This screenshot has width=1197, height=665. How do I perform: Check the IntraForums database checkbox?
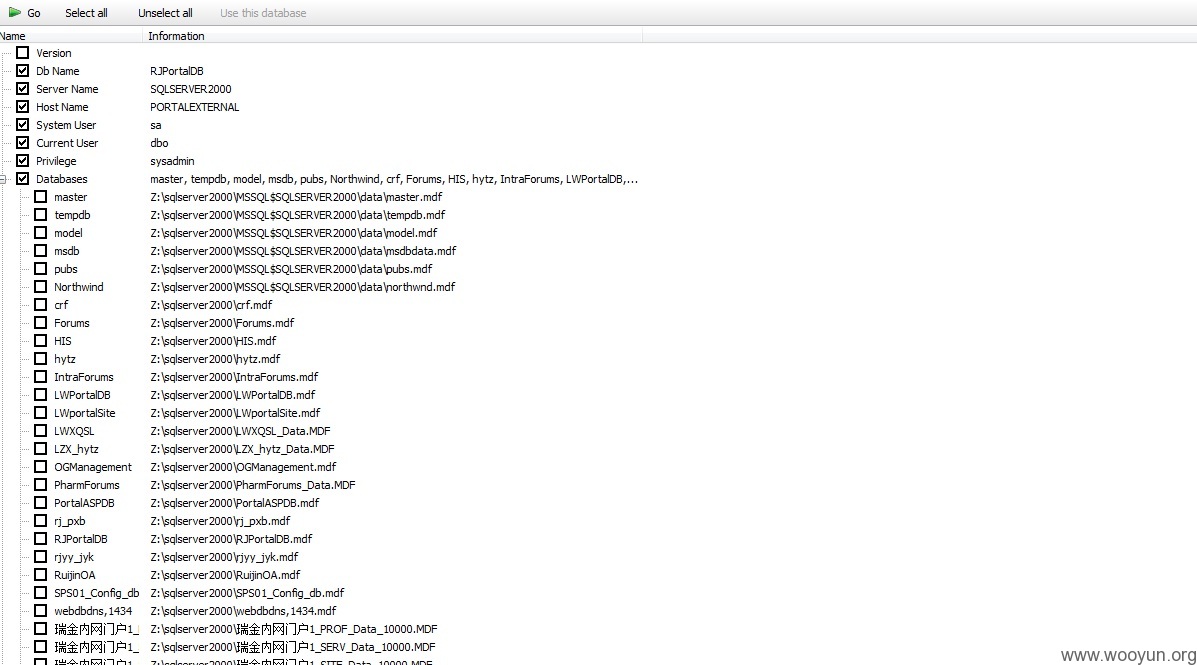[x=40, y=376]
